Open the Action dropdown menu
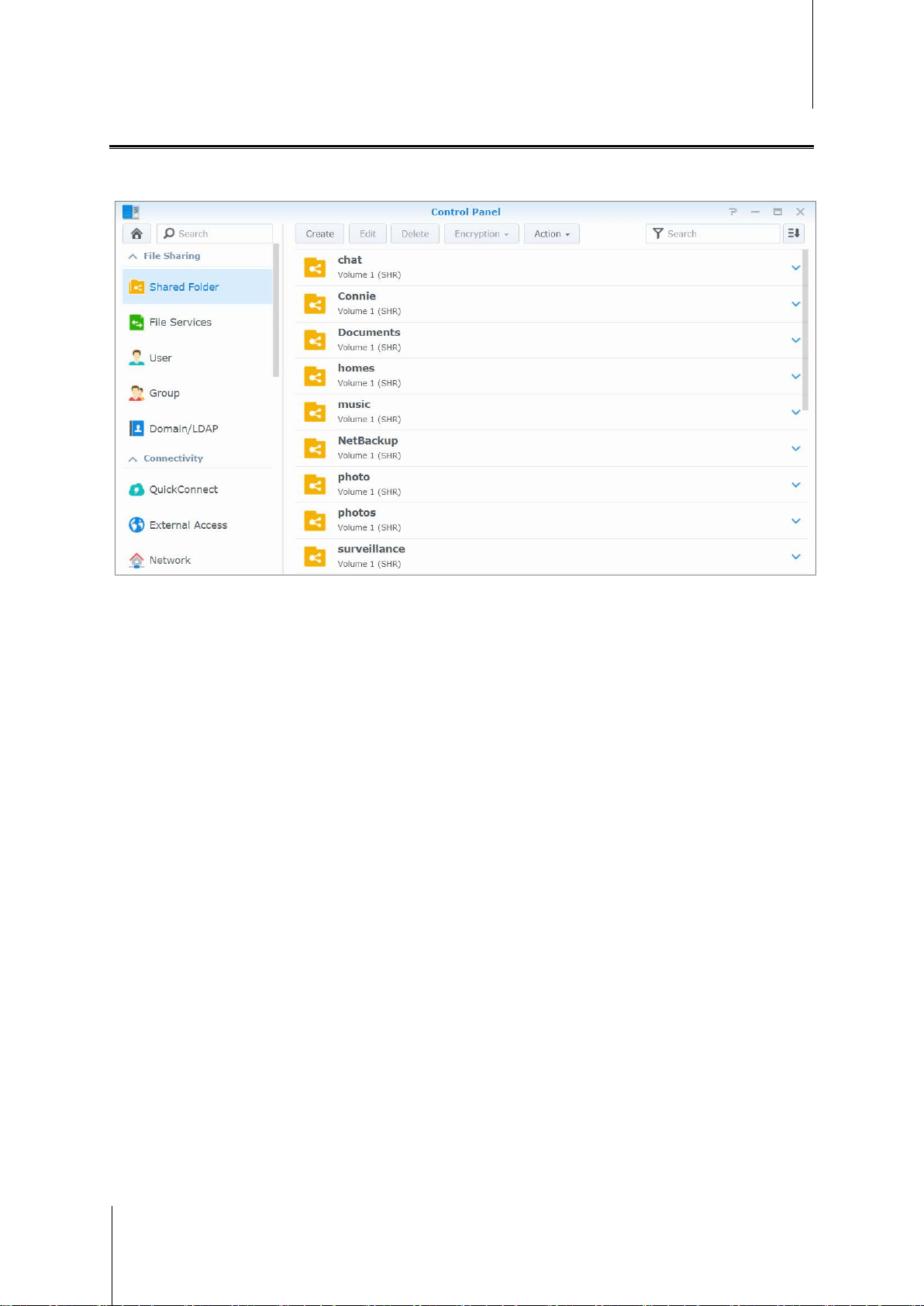This screenshot has width=924, height=1306. tap(552, 234)
